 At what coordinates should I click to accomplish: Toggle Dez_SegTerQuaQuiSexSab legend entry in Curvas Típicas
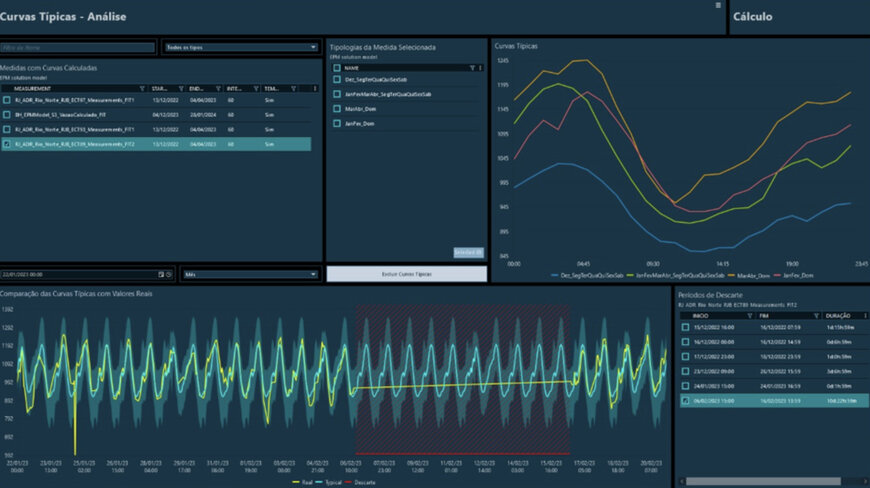pos(588,276)
